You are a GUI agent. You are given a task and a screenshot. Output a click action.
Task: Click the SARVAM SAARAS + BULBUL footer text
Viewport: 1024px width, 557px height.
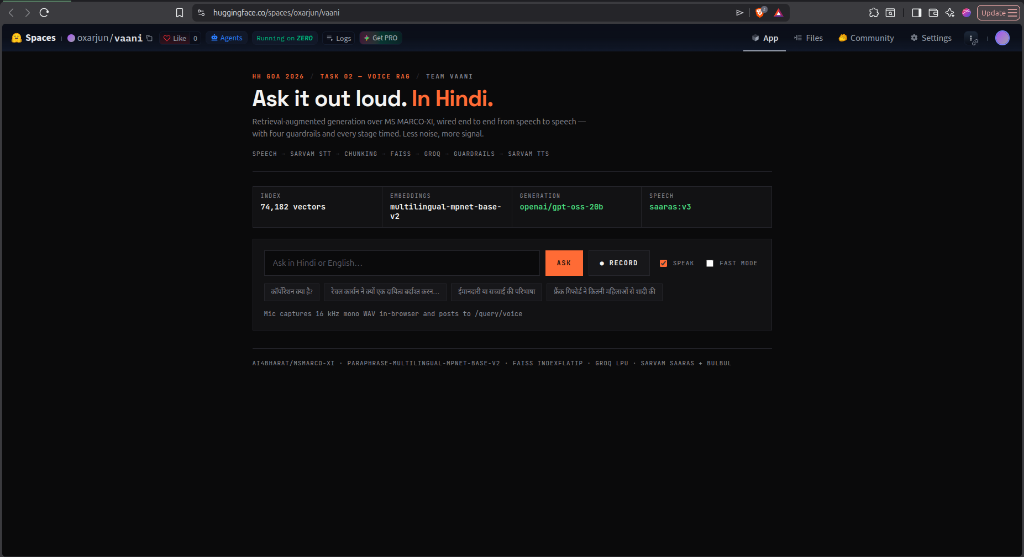[x=686, y=363]
